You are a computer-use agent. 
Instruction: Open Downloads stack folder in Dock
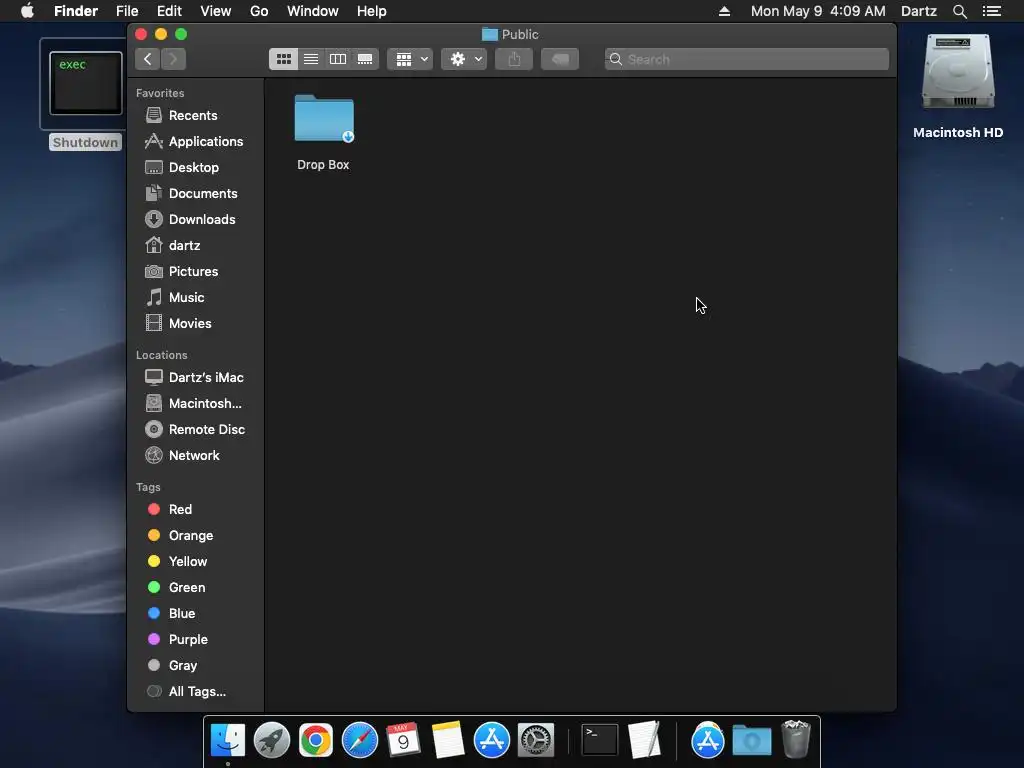[752, 740]
